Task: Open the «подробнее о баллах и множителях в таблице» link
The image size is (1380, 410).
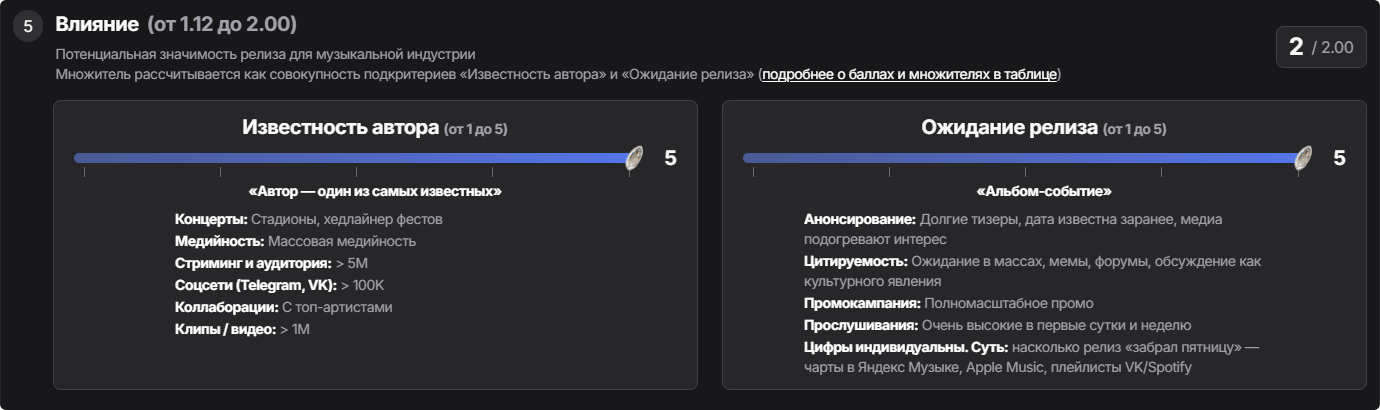Action: point(910,75)
